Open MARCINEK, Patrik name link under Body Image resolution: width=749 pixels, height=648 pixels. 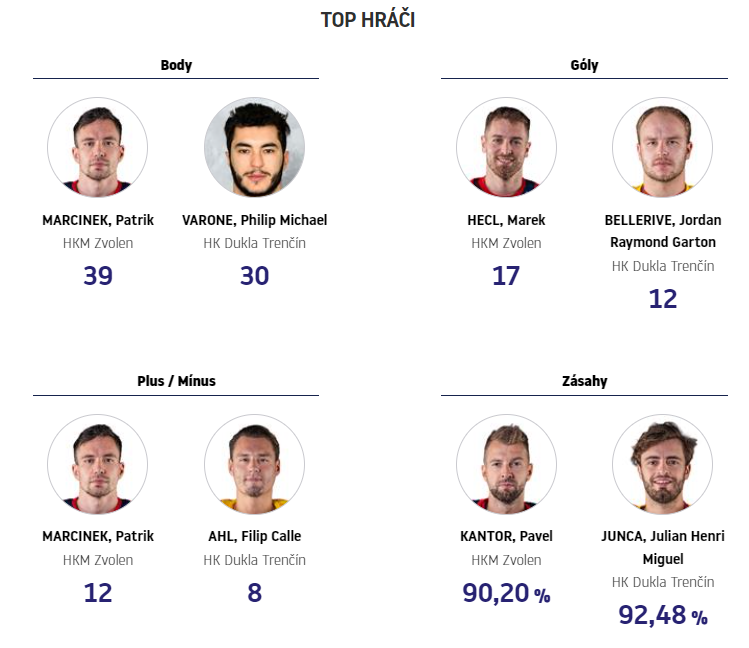click(98, 220)
